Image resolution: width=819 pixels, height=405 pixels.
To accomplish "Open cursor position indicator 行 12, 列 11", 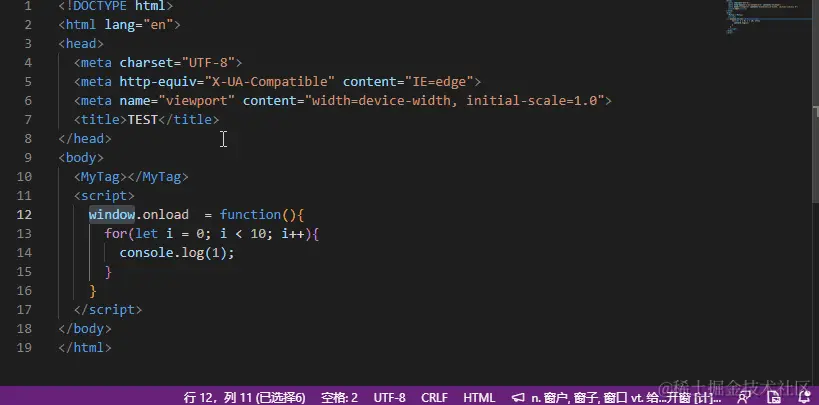I will click(244, 398).
